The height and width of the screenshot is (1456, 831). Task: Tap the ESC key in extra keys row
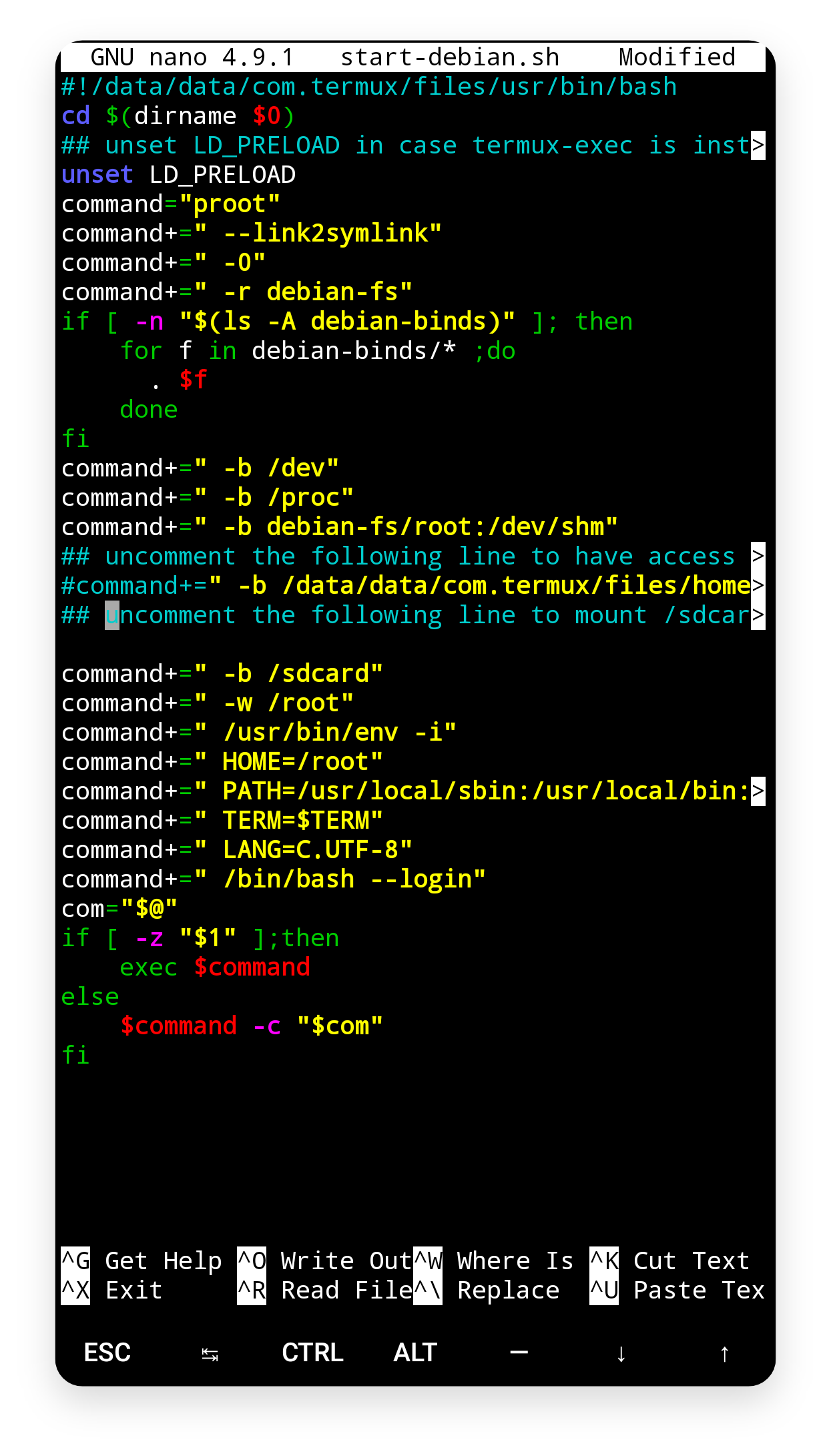click(107, 1353)
